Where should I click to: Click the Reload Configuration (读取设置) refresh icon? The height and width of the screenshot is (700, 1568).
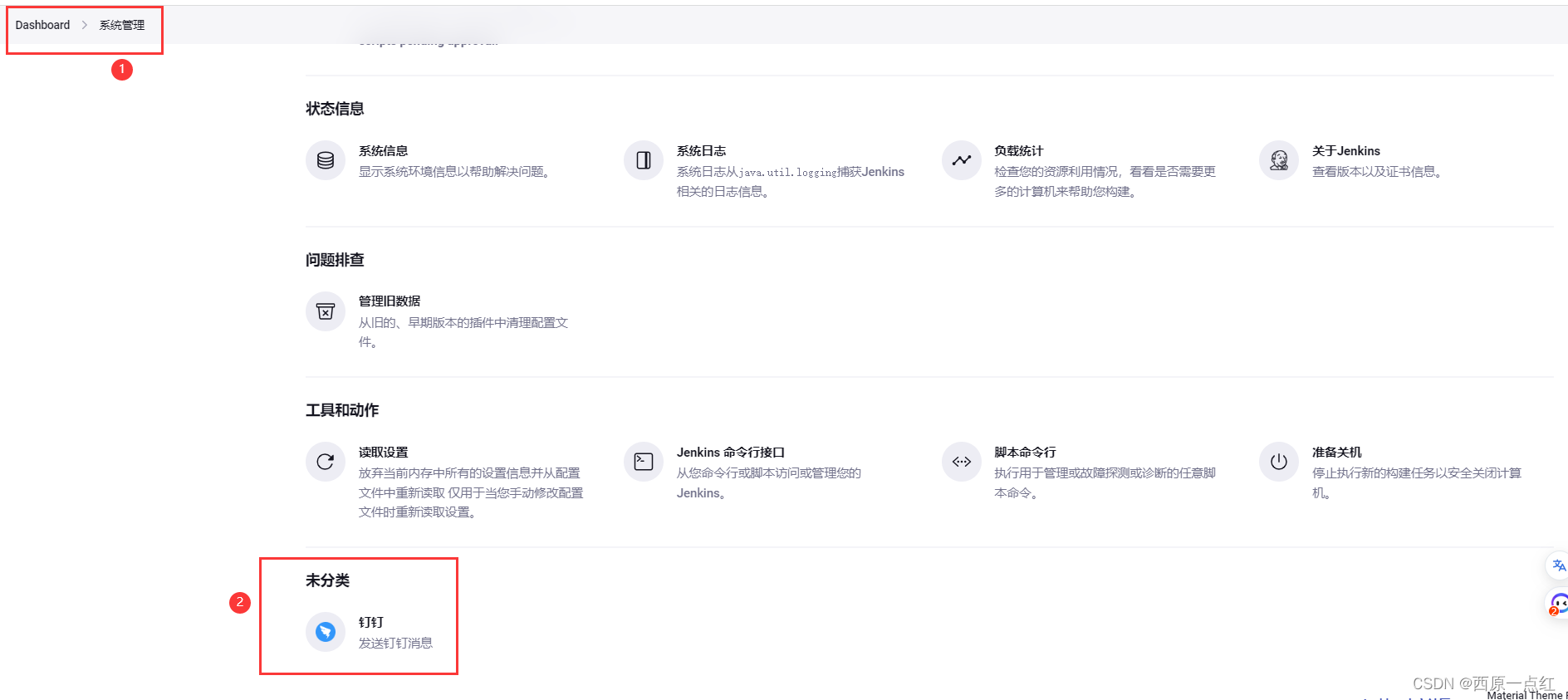326,462
